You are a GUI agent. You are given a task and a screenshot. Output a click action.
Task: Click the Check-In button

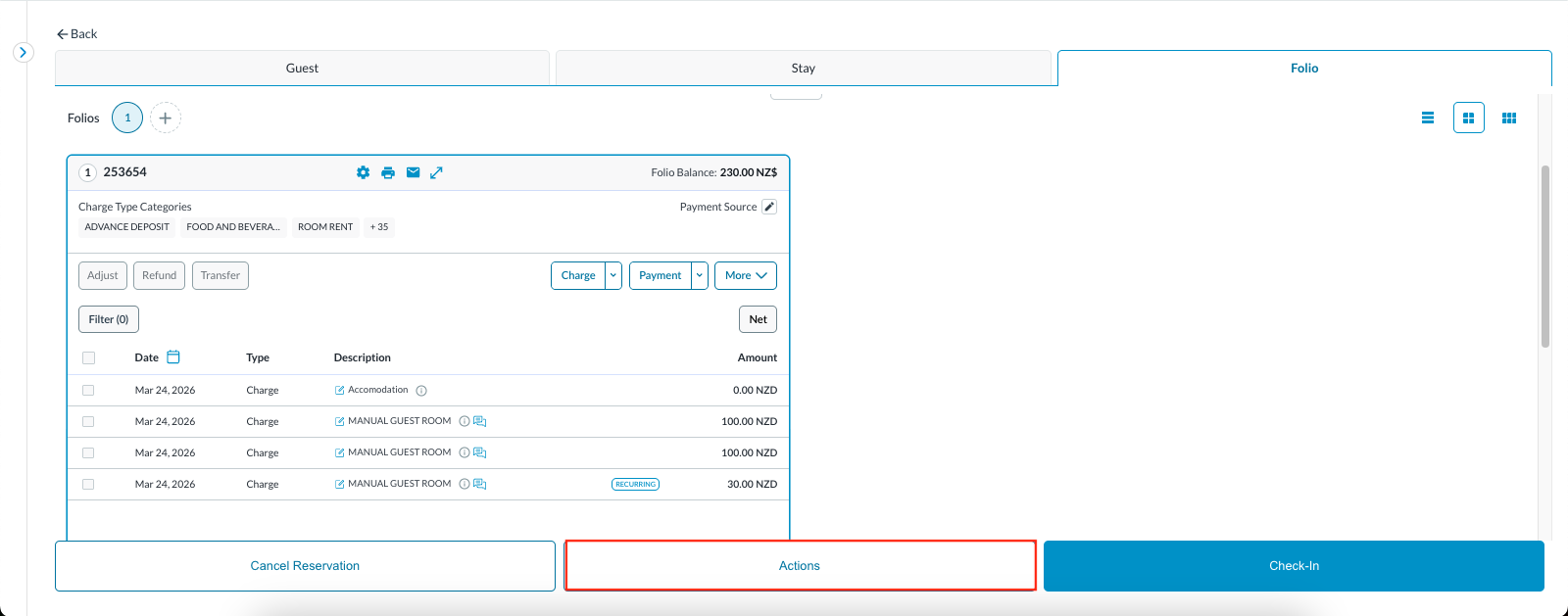click(x=1294, y=566)
